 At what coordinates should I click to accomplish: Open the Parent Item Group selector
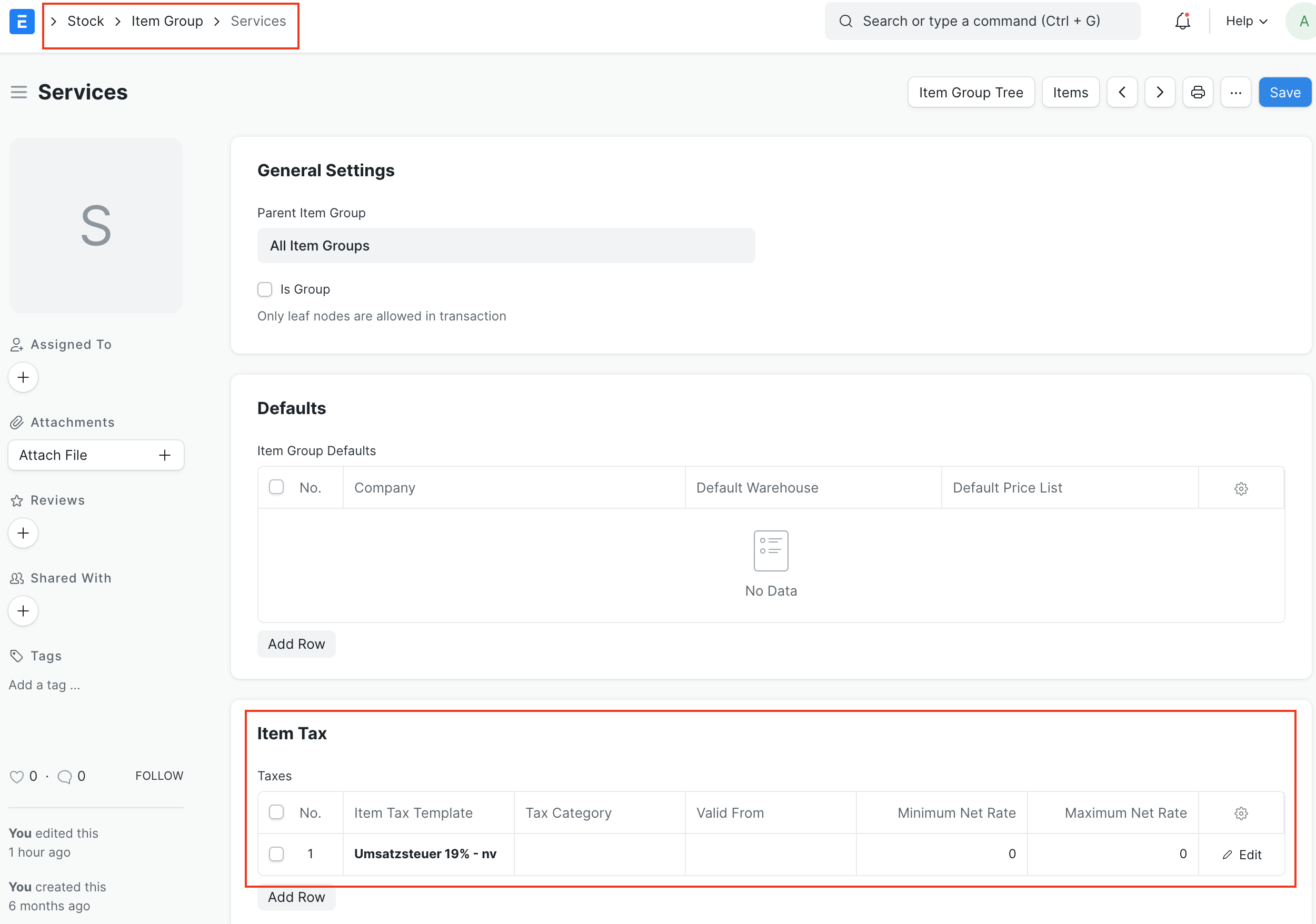[505, 245]
